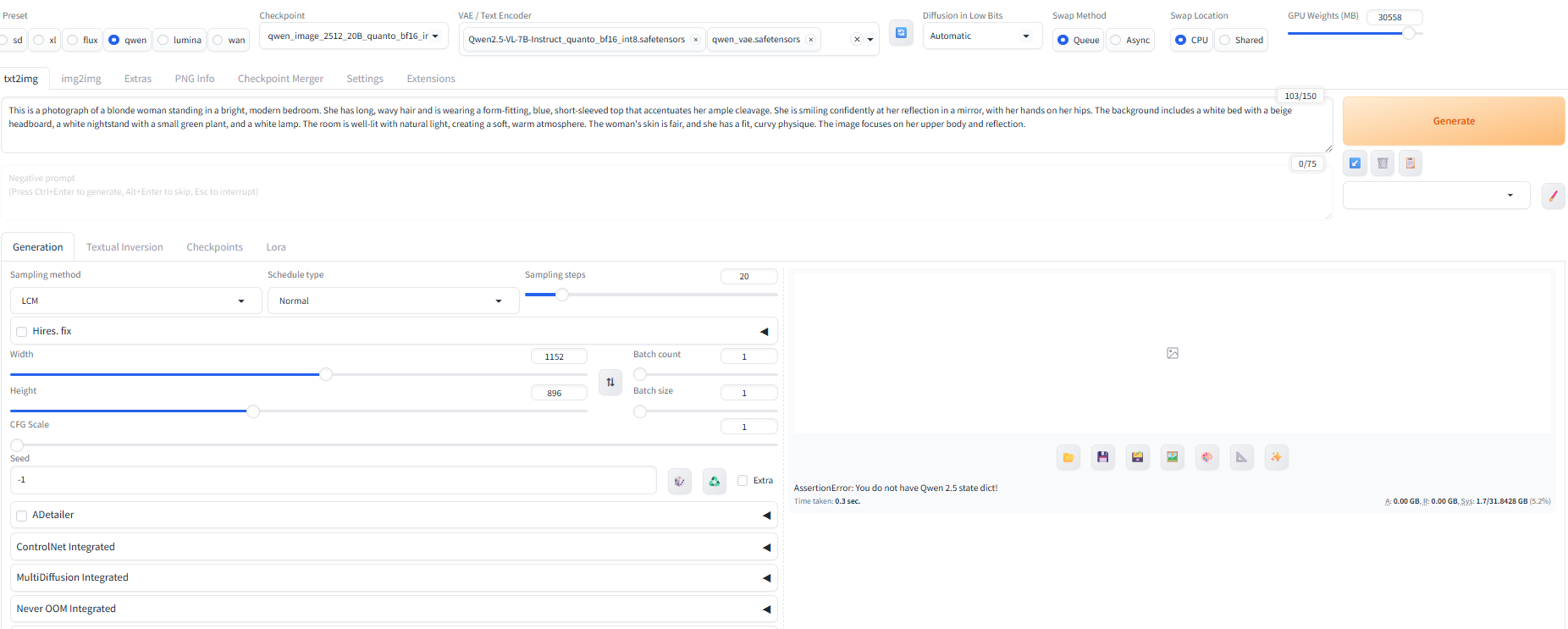This screenshot has height=629, width=1568.
Task: Switch to the img2img tab
Action: [x=81, y=79]
